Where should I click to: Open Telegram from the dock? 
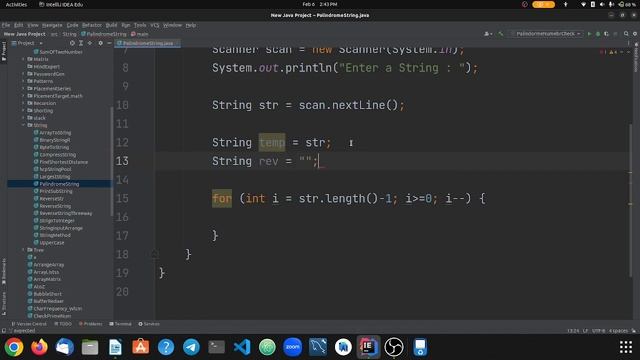(x=191, y=347)
